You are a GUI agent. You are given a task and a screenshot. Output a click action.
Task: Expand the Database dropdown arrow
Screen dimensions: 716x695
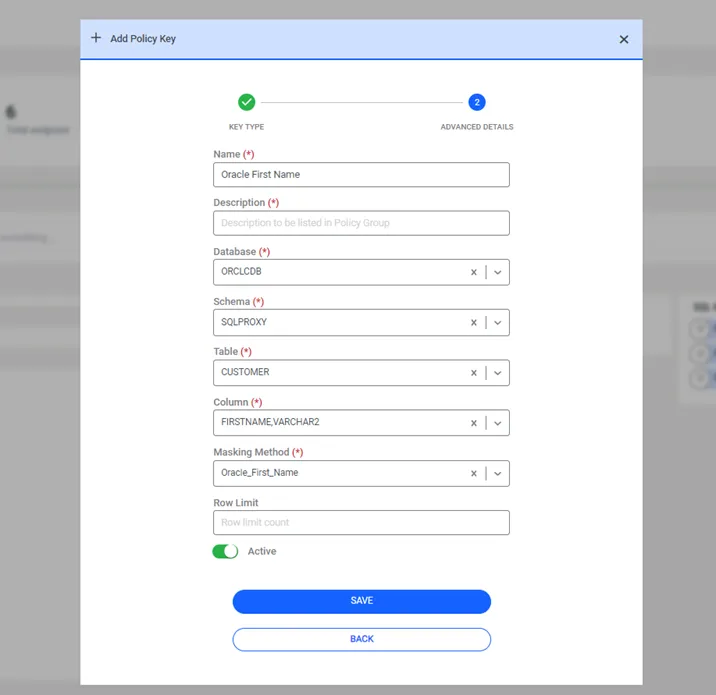click(498, 272)
